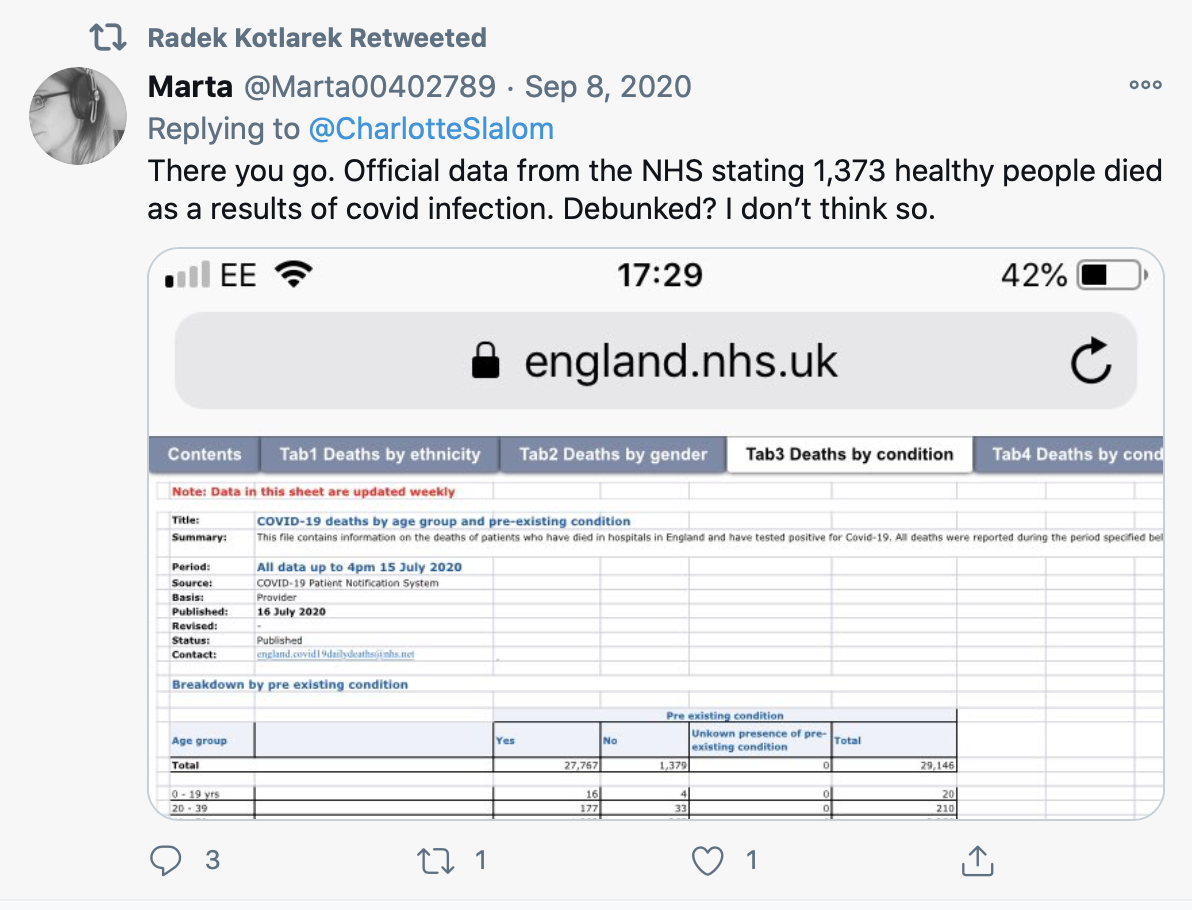Switch to the Contents tab
1192x910 pixels.
pos(204,454)
